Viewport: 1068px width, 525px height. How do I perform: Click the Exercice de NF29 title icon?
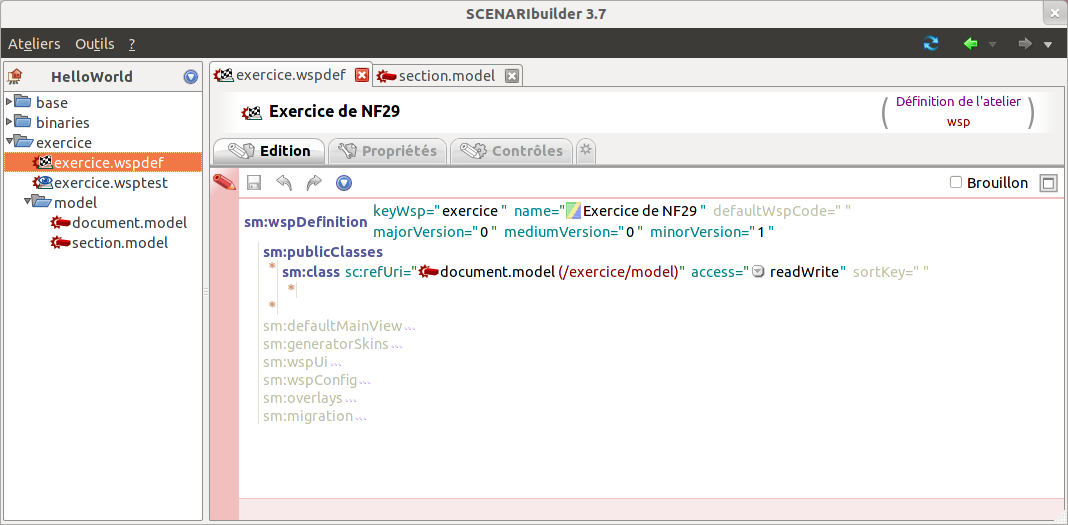tap(253, 113)
